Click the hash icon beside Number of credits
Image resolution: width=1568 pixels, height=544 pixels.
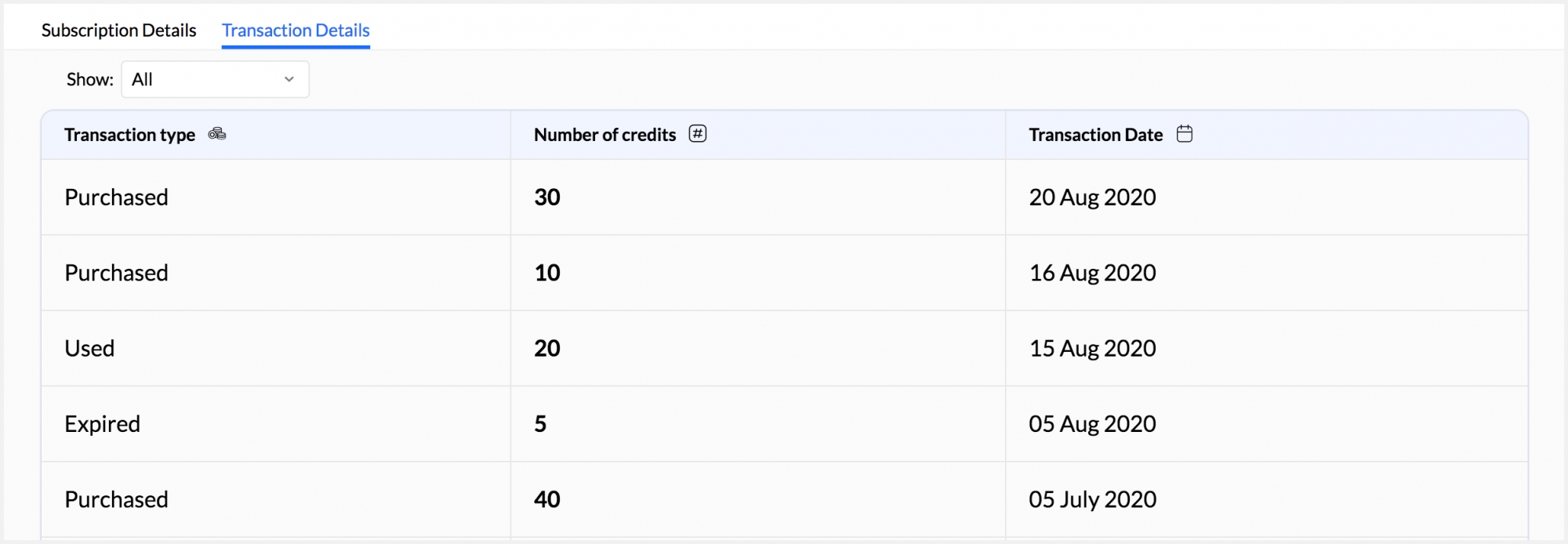[x=697, y=134]
